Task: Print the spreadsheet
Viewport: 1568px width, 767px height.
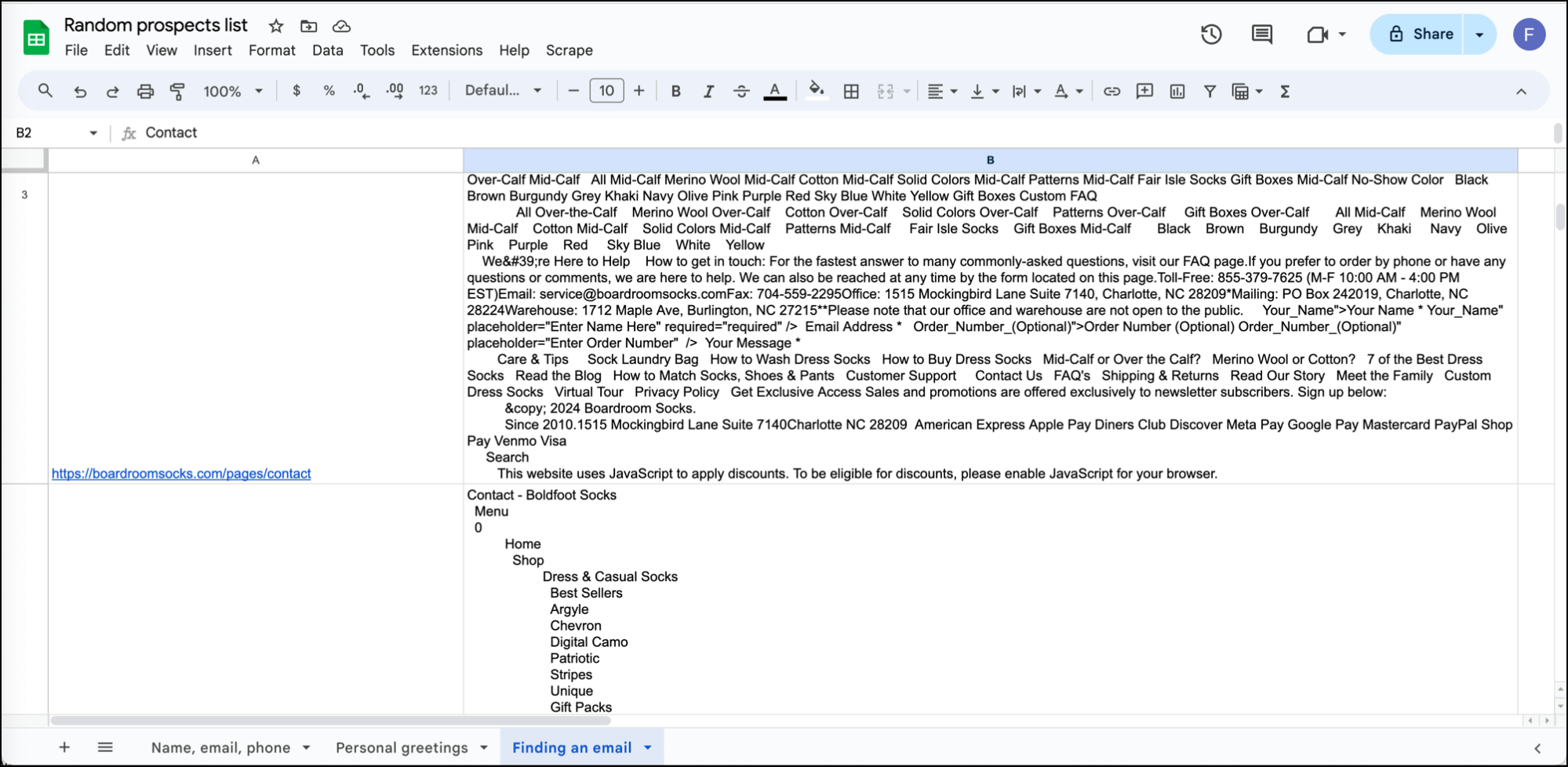Action: (145, 91)
